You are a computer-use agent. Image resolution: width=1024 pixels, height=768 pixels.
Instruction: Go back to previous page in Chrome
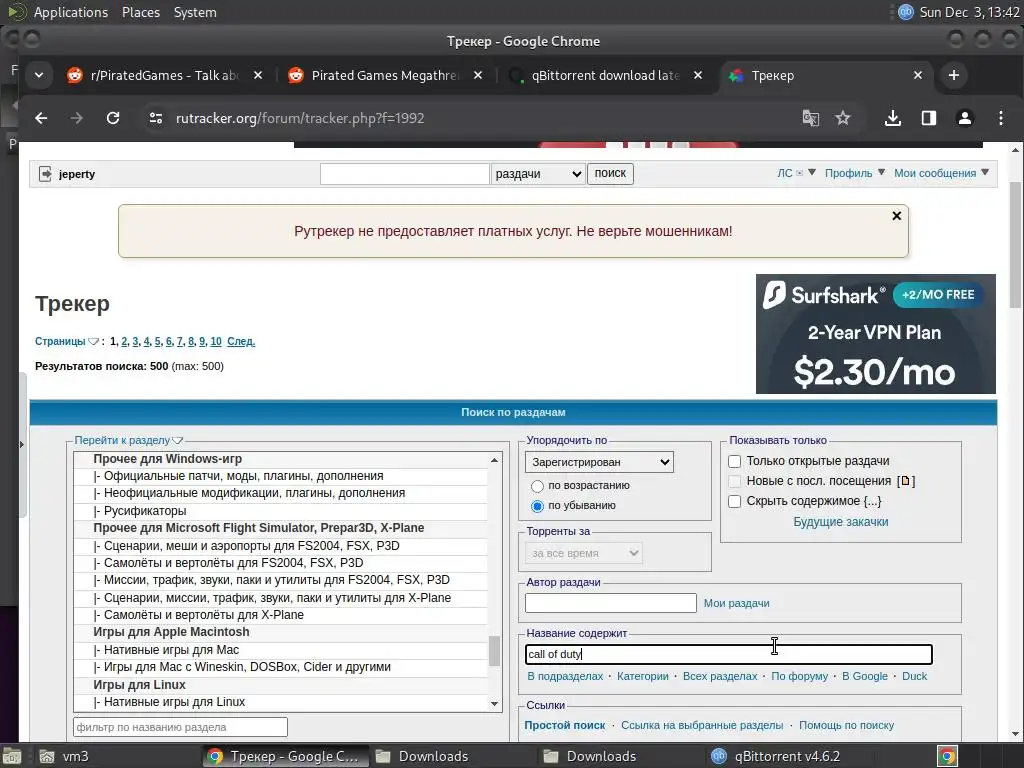point(41,118)
